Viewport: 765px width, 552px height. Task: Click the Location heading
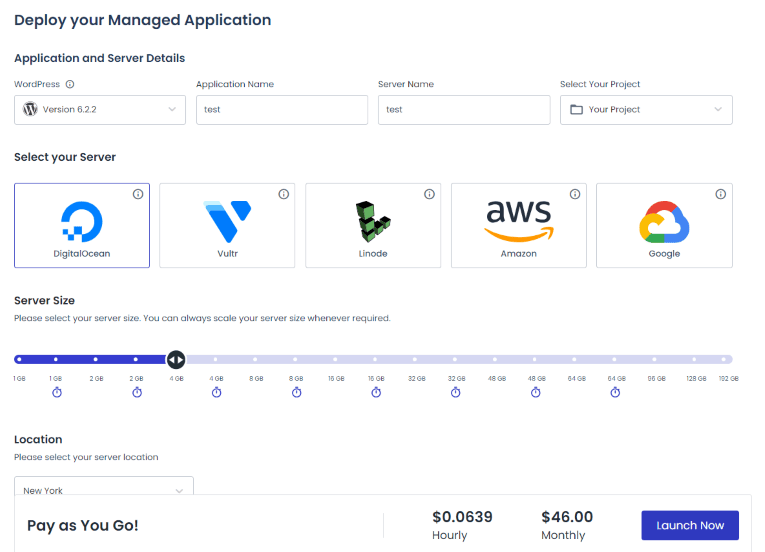[38, 439]
